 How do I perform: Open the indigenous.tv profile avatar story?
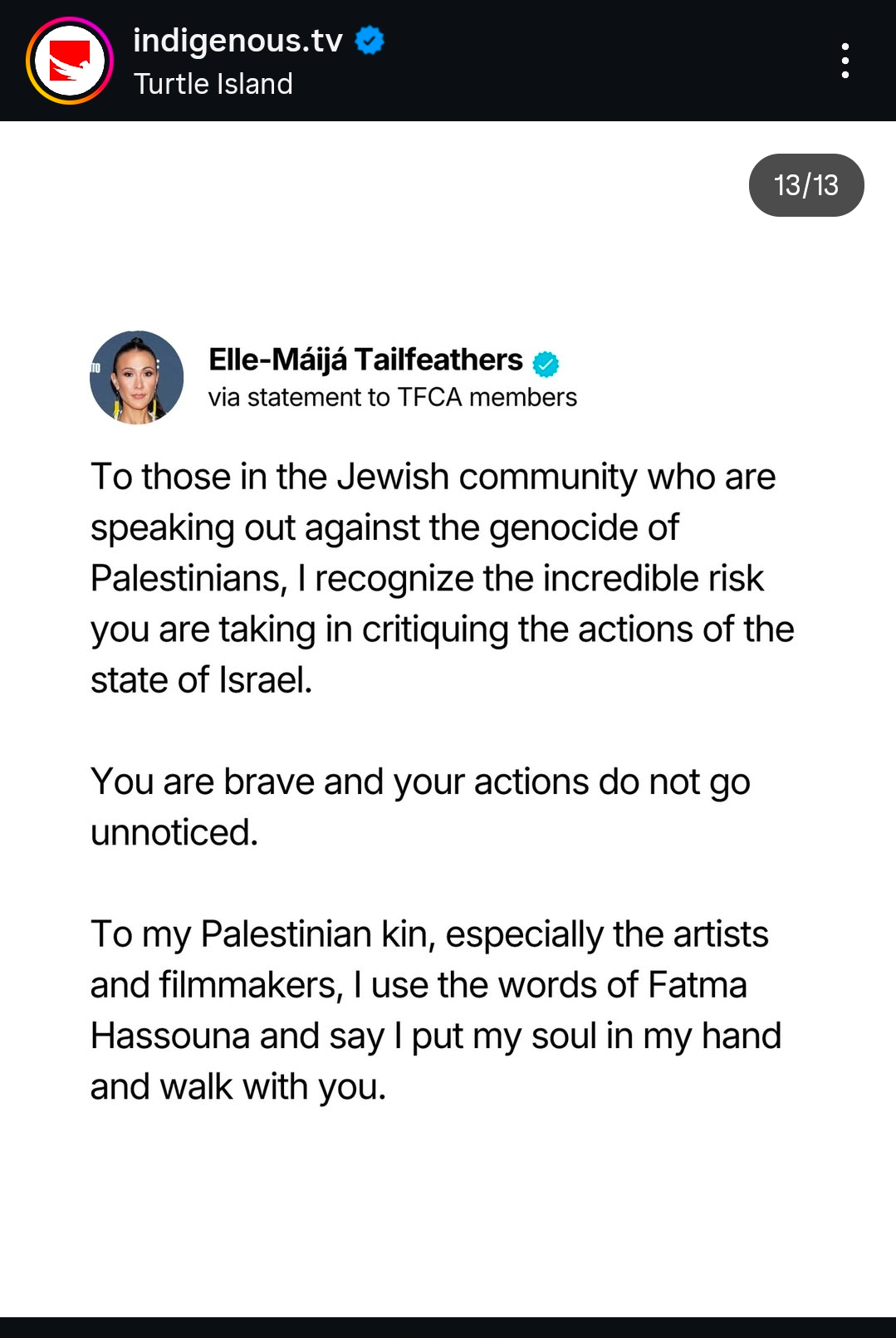(x=70, y=61)
